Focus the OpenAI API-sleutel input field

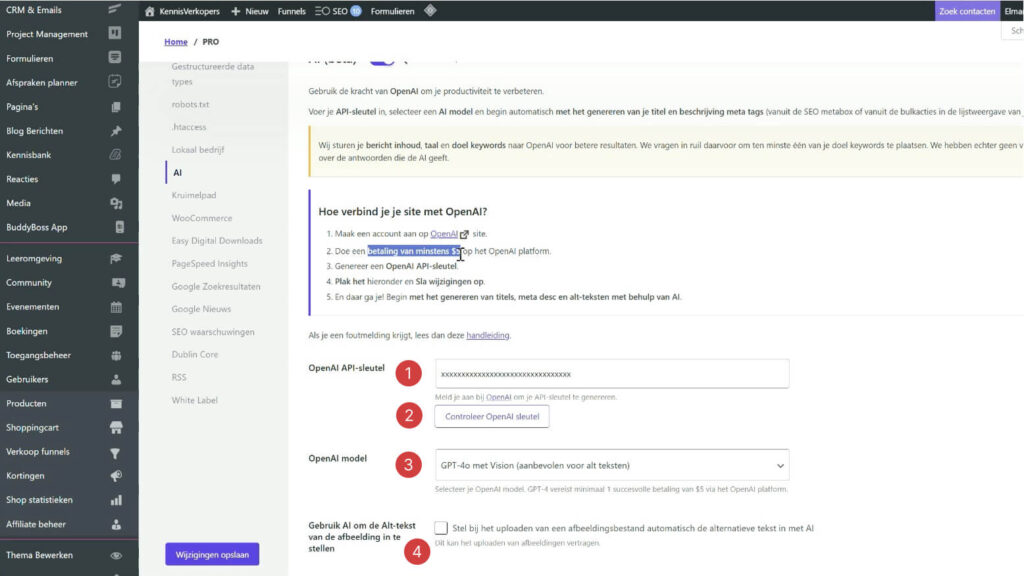click(612, 374)
